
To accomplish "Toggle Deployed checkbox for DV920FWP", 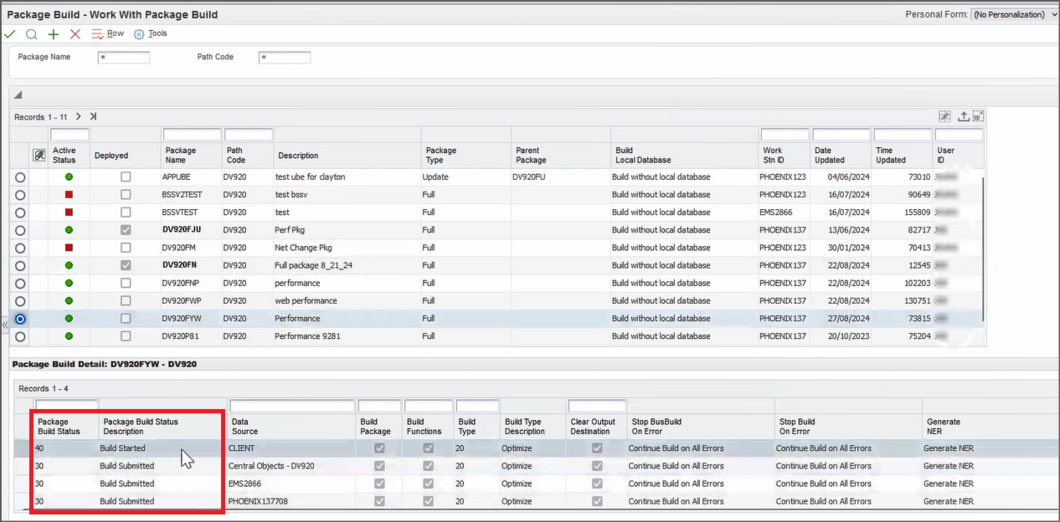I will (126, 301).
